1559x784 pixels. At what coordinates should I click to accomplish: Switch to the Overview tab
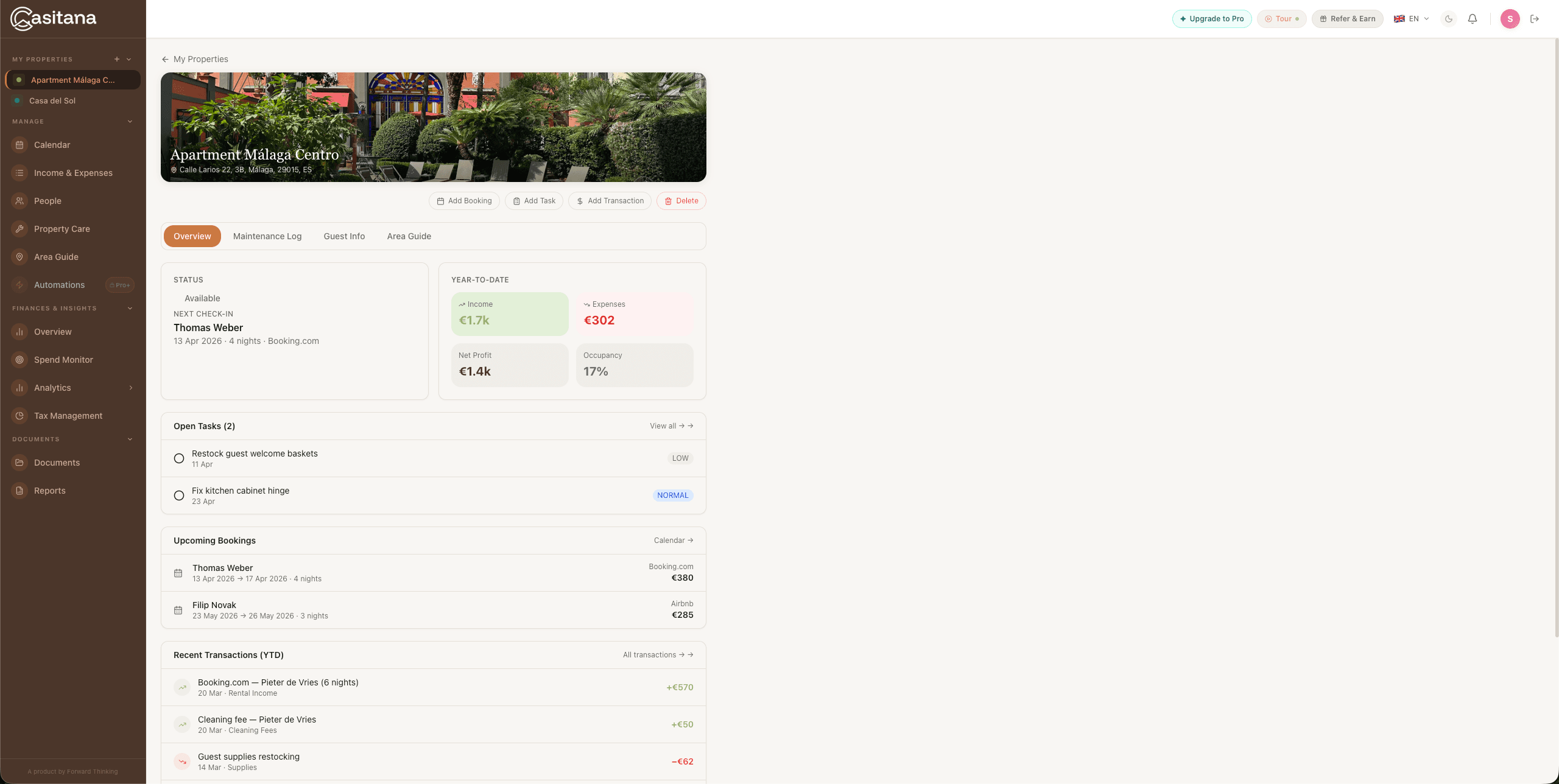(192, 236)
